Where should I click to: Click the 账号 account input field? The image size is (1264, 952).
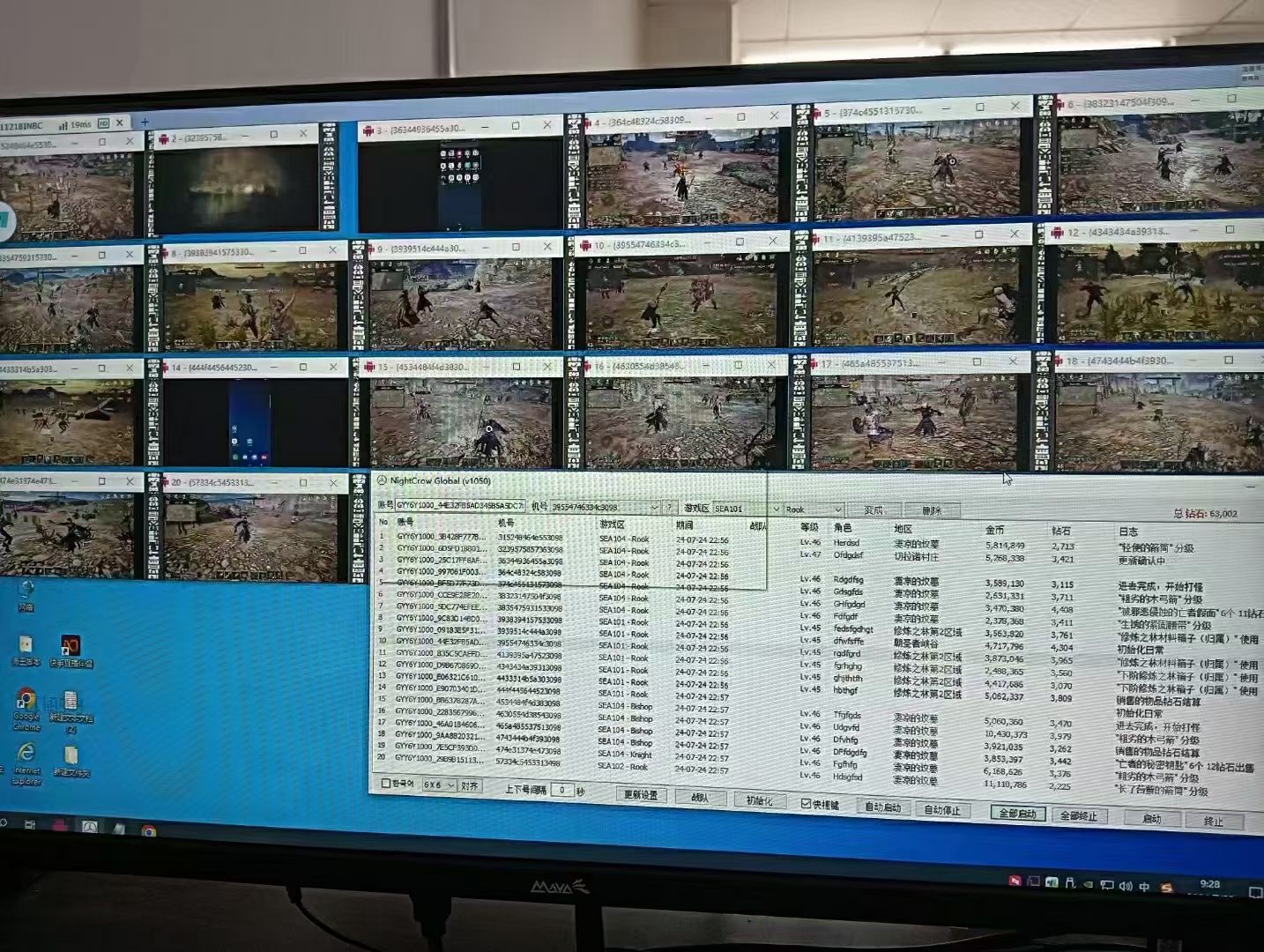(x=459, y=505)
